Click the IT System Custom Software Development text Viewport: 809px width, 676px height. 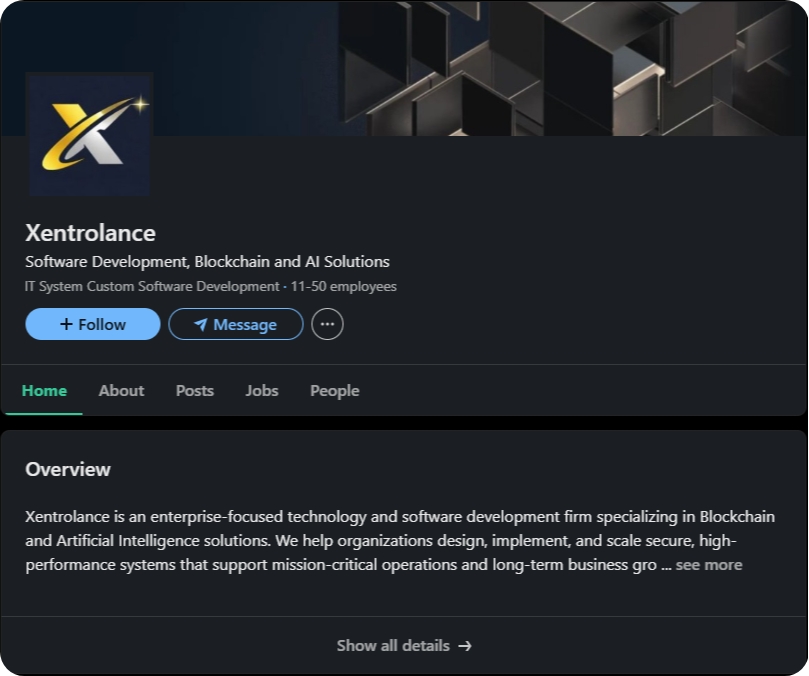[x=152, y=287]
